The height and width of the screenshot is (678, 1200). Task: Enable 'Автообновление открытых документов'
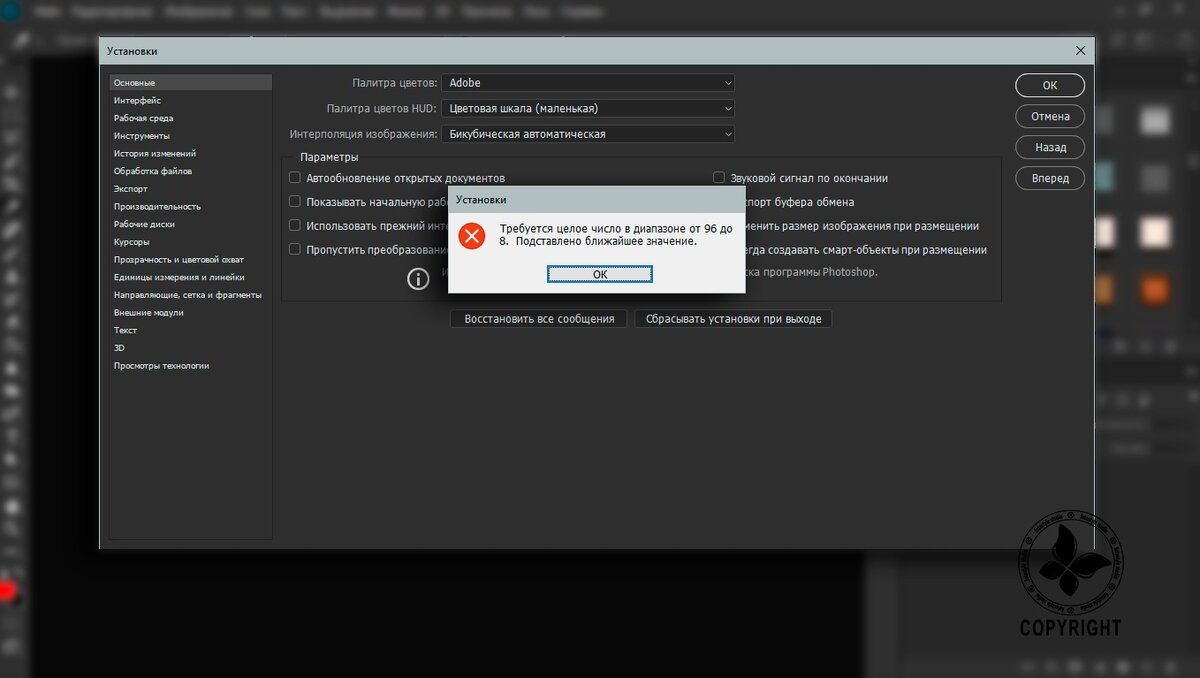pyautogui.click(x=295, y=177)
